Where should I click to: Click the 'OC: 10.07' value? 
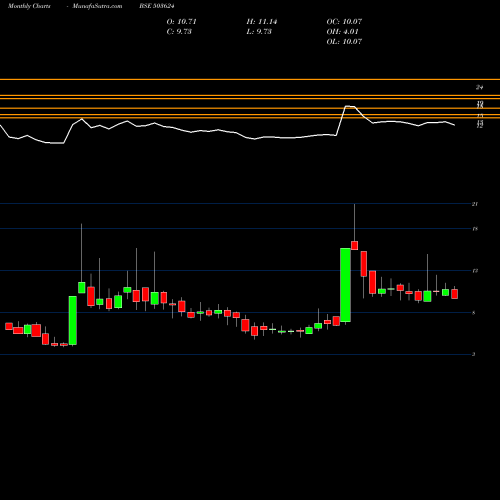(x=344, y=22)
